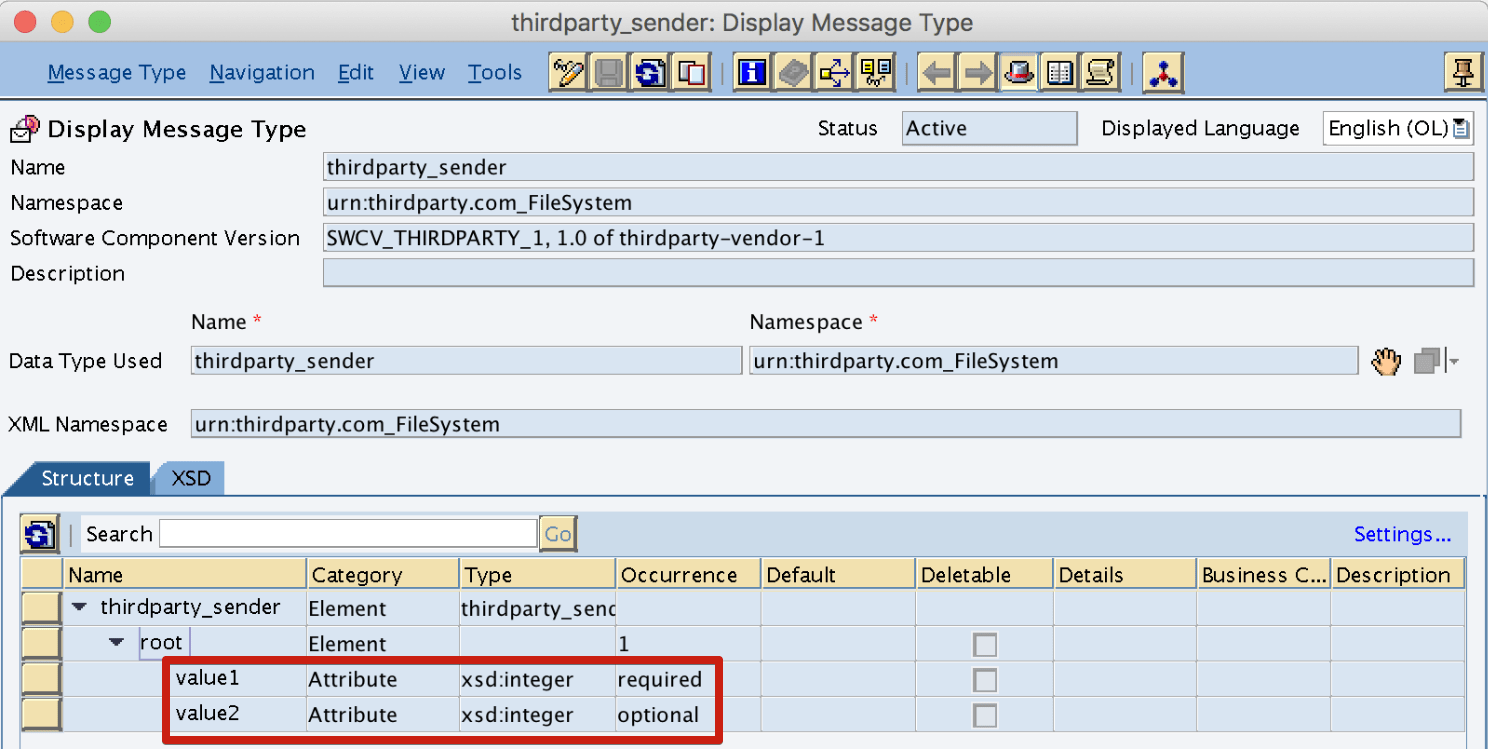The width and height of the screenshot is (1488, 749).
Task: Collapse the thirdparty_sender tree node
Action: pos(80,607)
